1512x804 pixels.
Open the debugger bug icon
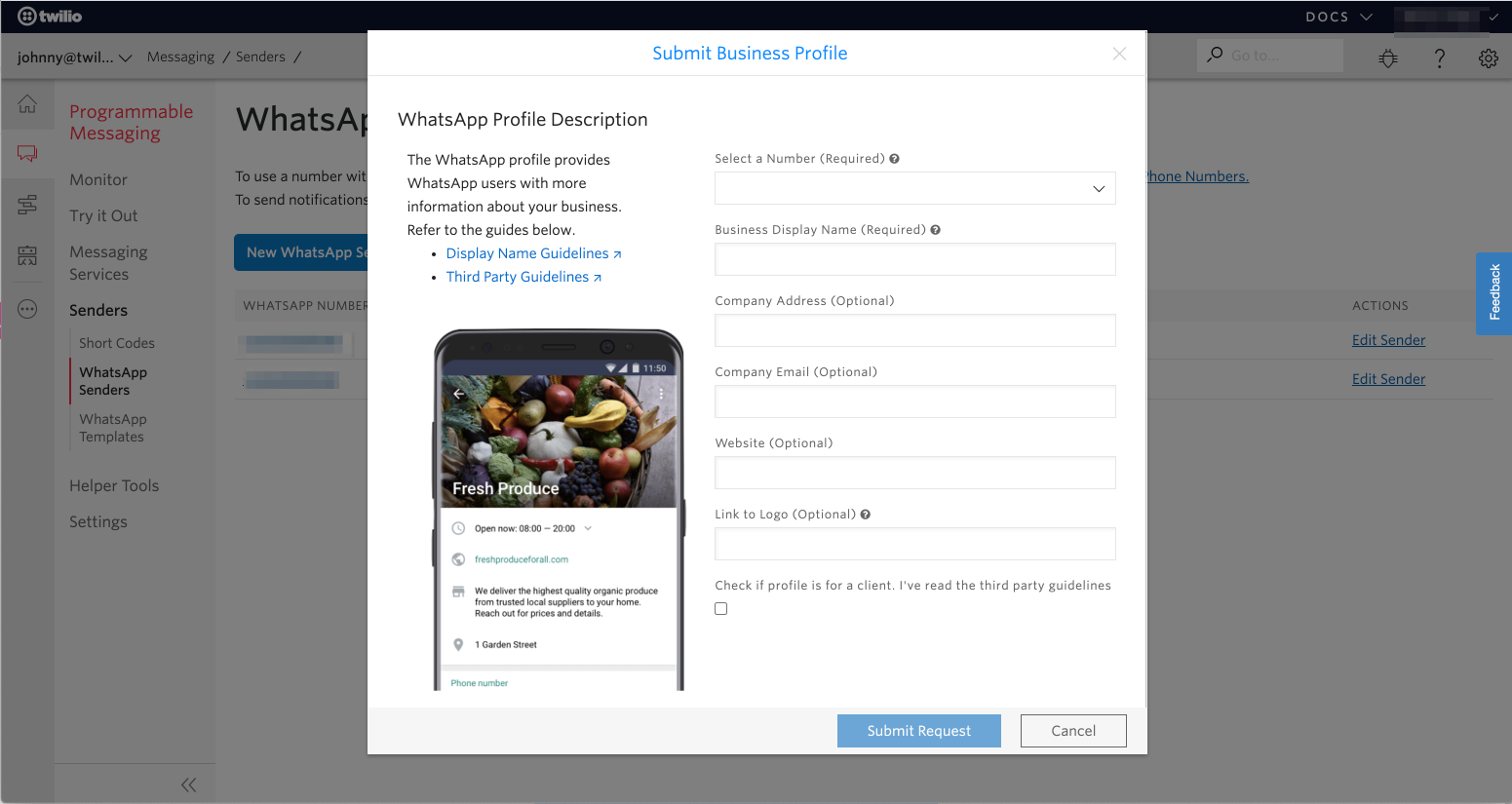coord(1388,58)
